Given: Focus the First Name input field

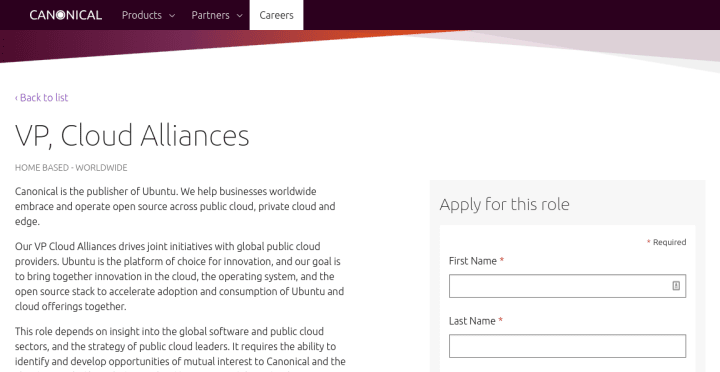Looking at the screenshot, I should coord(568,286).
